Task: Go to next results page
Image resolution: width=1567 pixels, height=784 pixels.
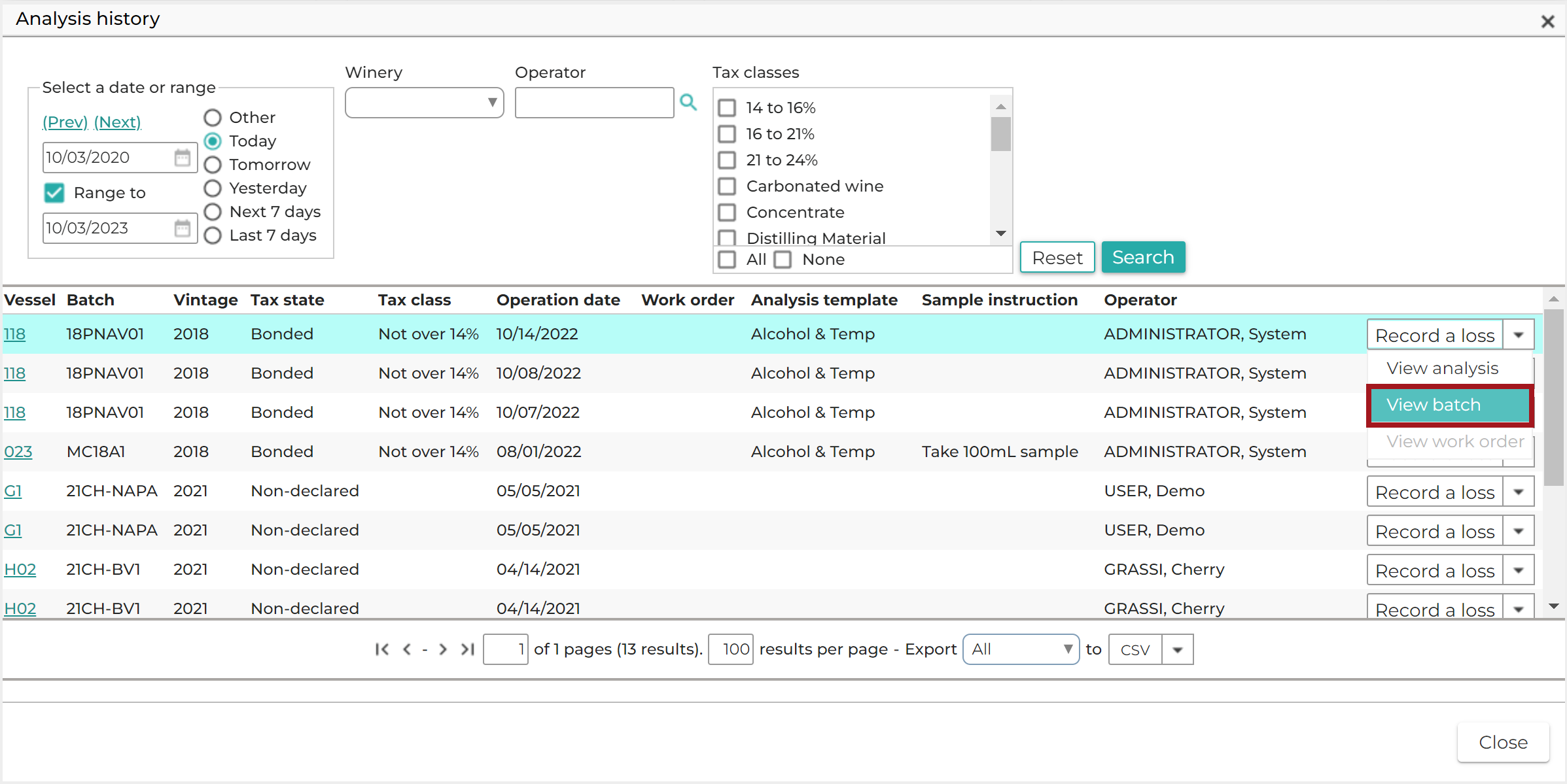Action: pos(443,649)
